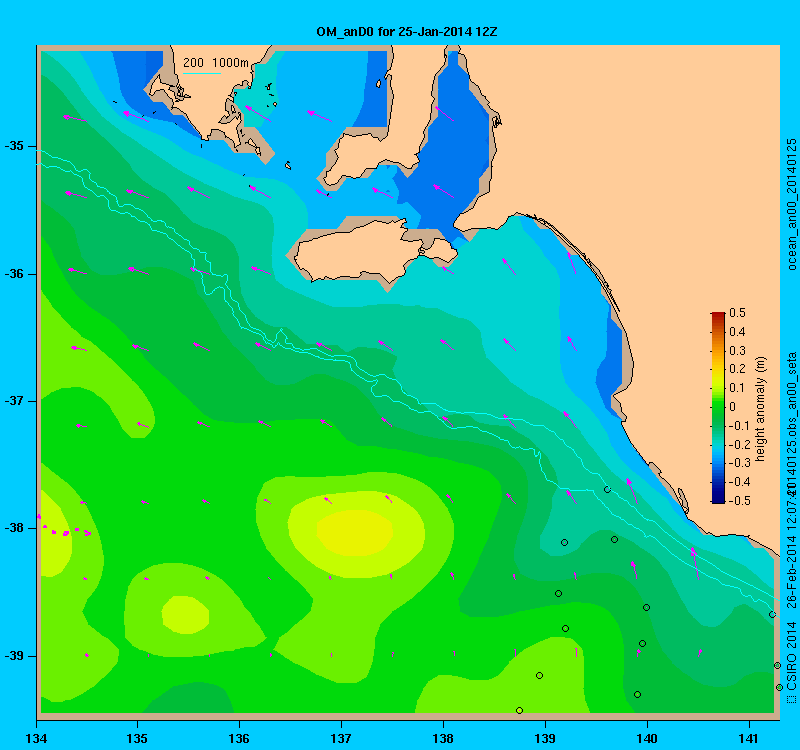Click the map title "OM_anD0 for 25-Jan-2014 12Z"
The width and height of the screenshot is (800, 750).
click(x=407, y=32)
